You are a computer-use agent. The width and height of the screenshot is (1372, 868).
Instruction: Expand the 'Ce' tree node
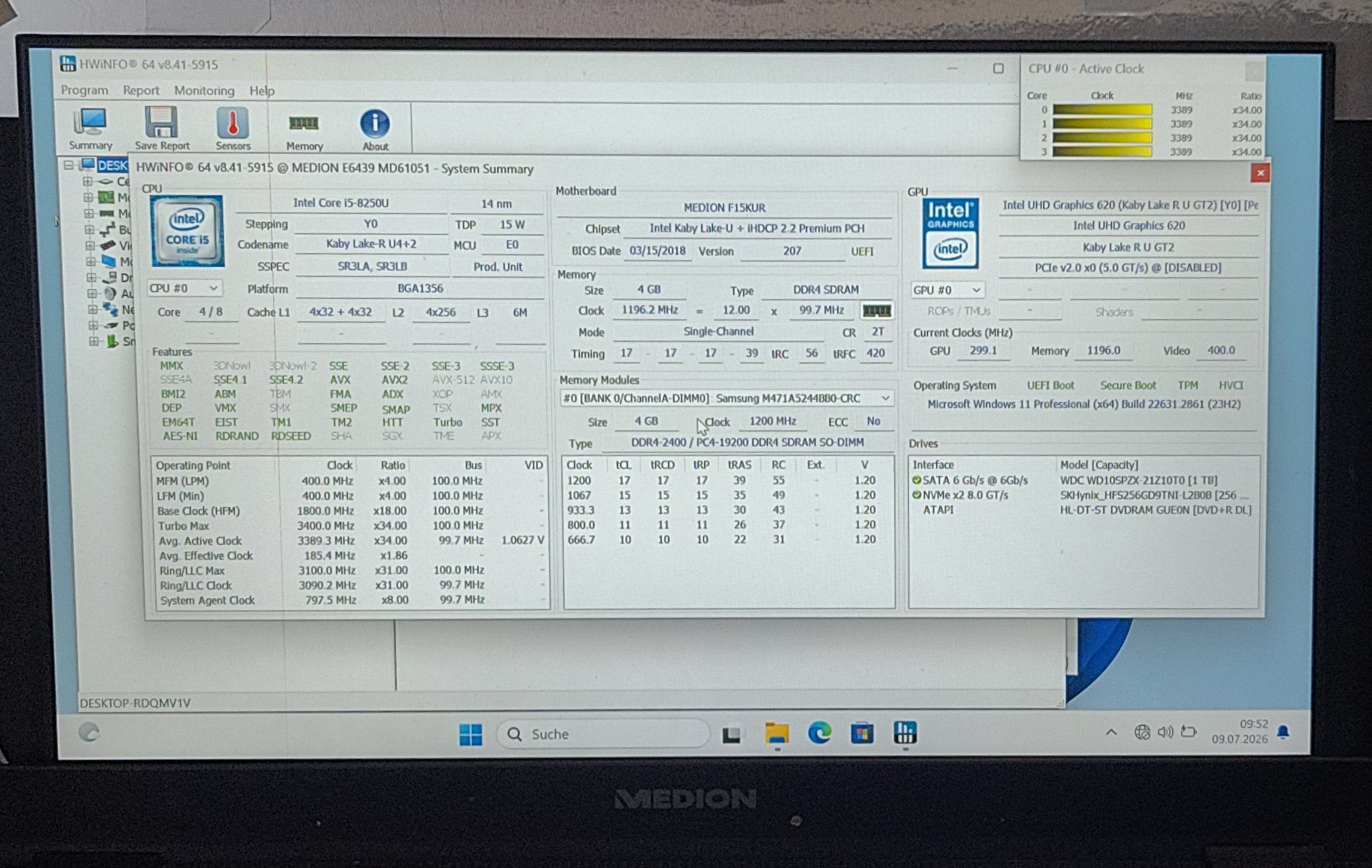88,181
